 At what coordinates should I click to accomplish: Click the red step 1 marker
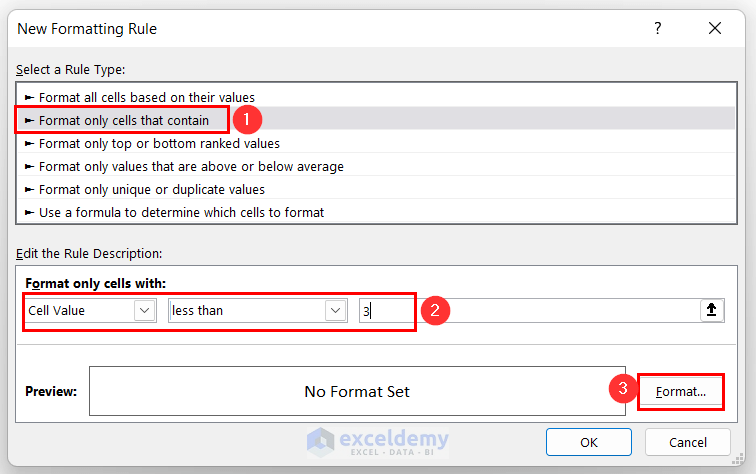pos(247,120)
